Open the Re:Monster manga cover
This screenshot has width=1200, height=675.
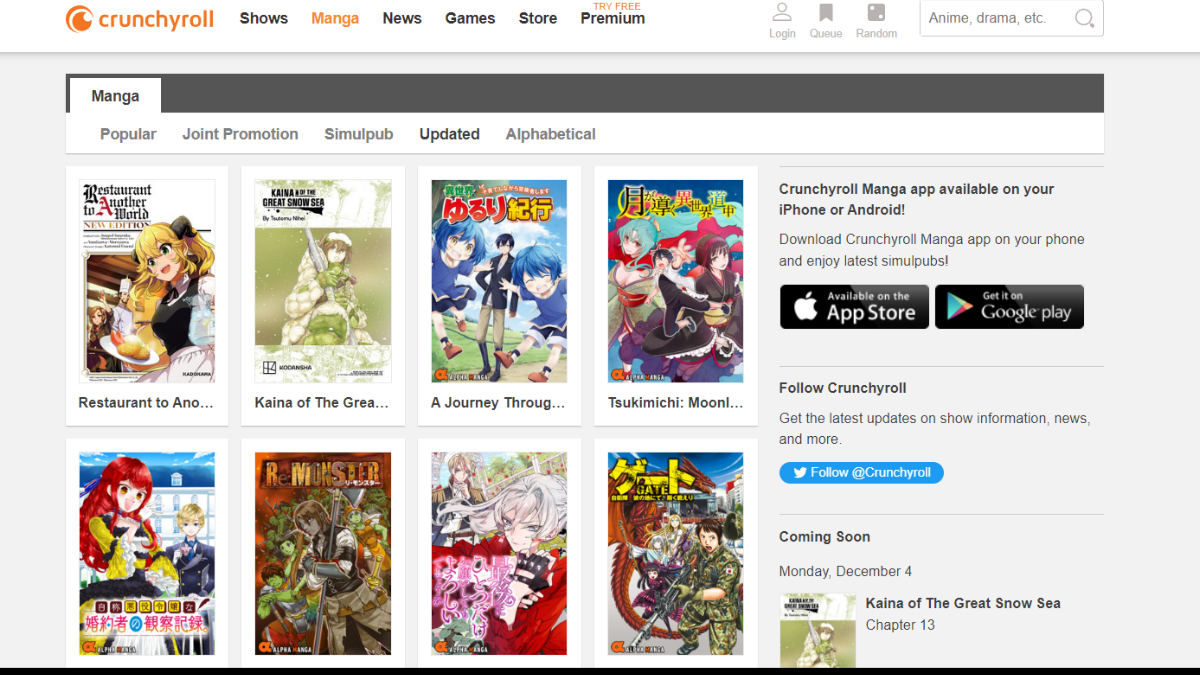tap(323, 553)
